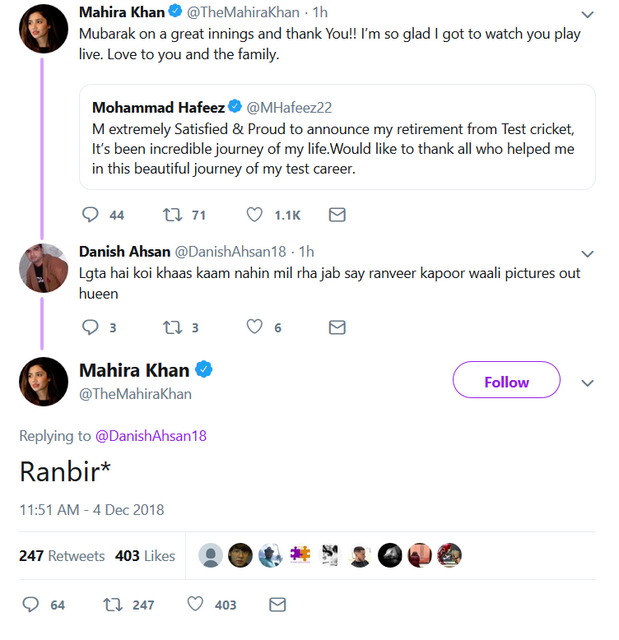The image size is (619, 640).
Task: Retweet the tweet with 71 retweets
Action: pos(171,215)
